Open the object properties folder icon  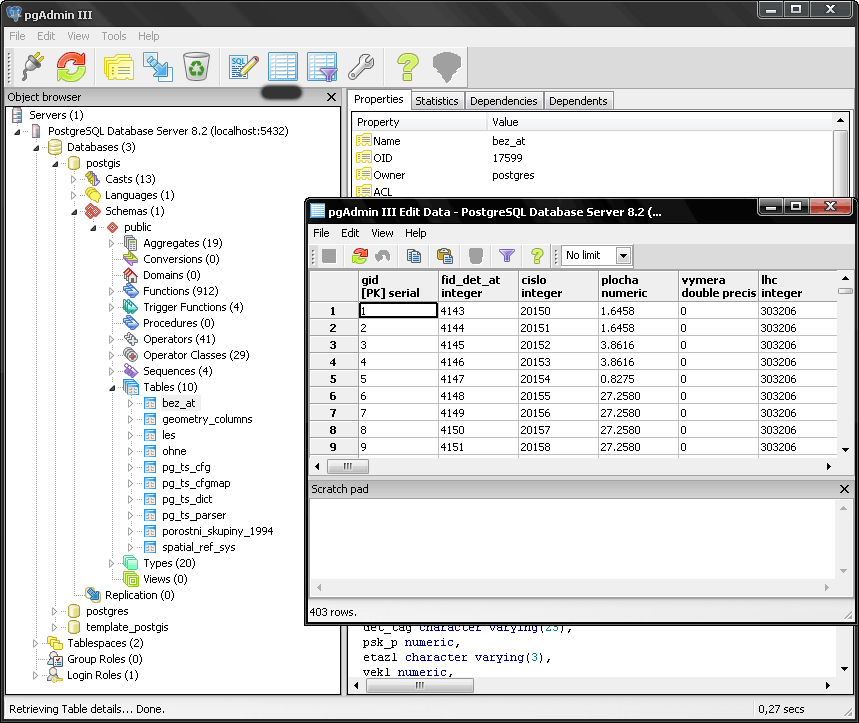(x=118, y=67)
